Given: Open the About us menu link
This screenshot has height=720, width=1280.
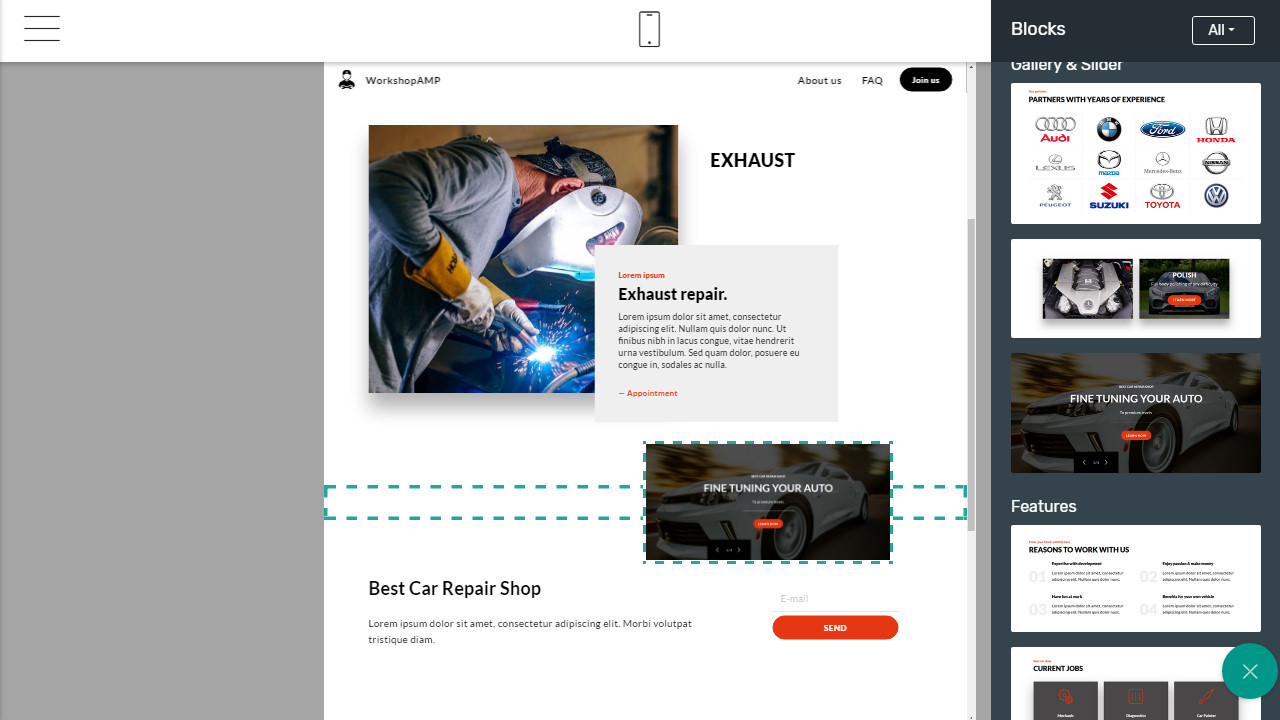Looking at the screenshot, I should [819, 80].
